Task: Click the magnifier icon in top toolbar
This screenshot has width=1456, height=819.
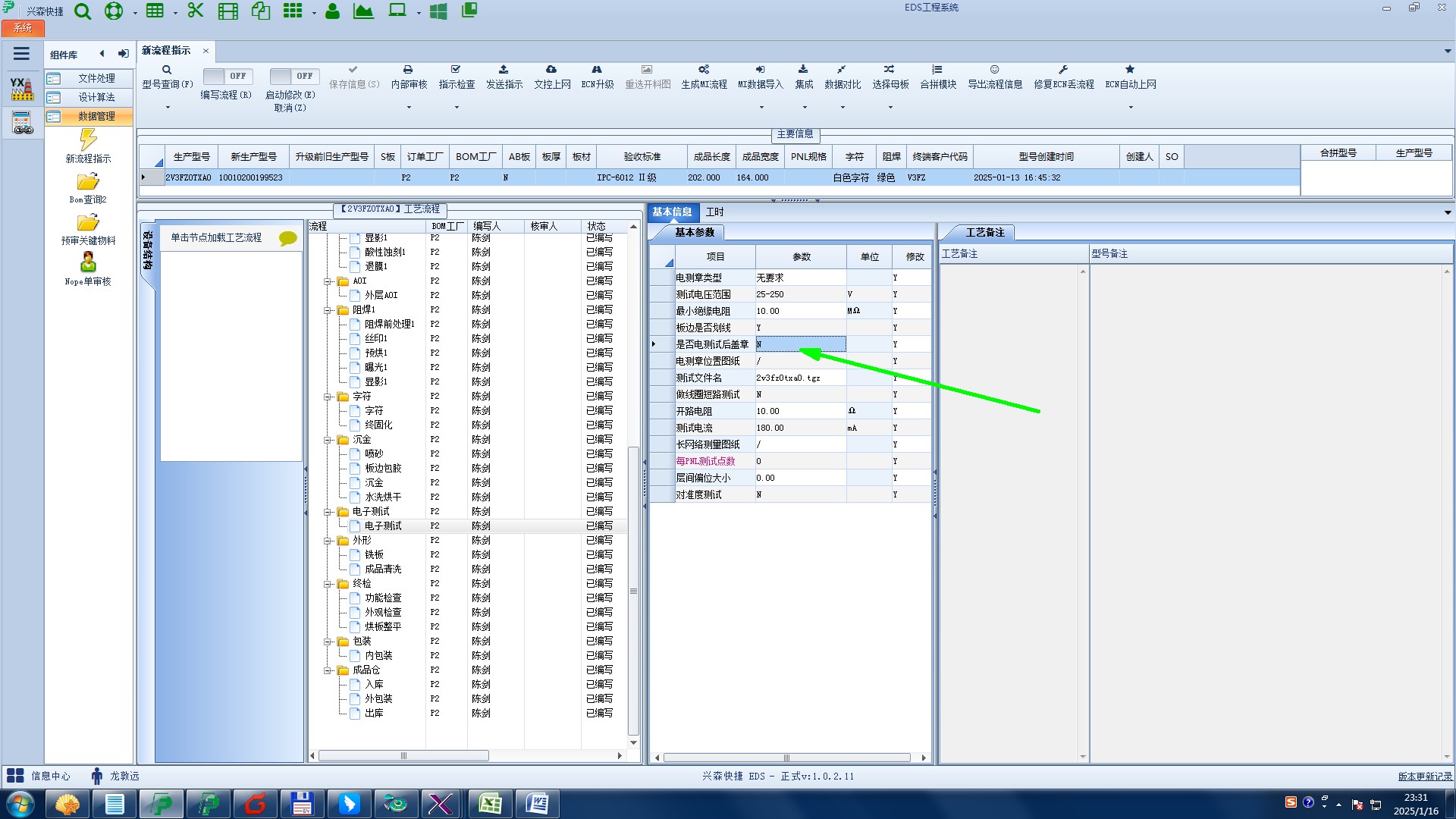Action: [83, 11]
